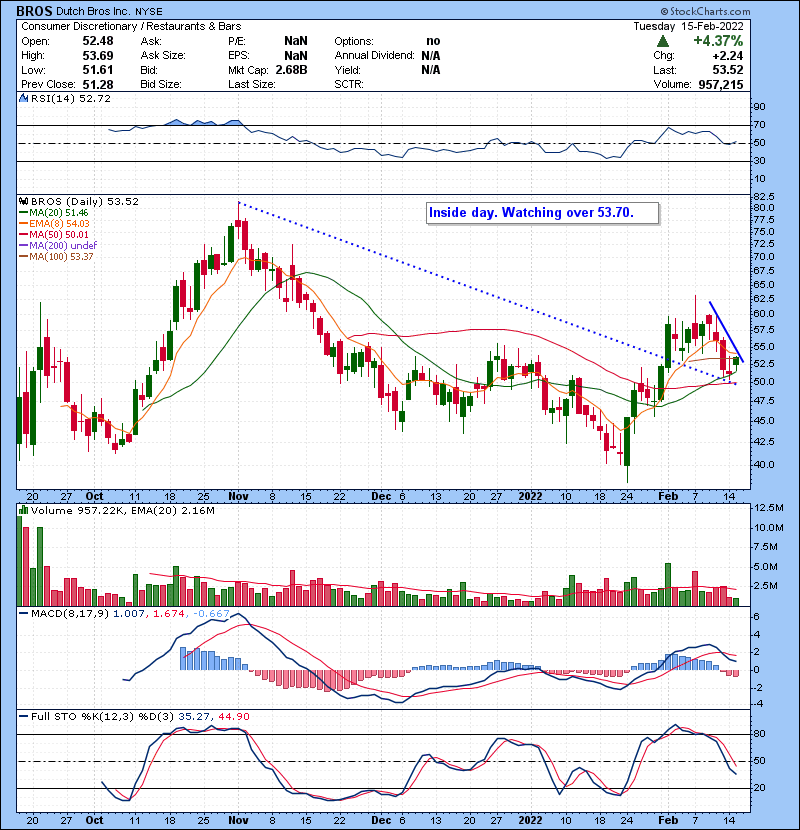Click the green up-triangle change icon
The image size is (800, 830).
tap(663, 41)
